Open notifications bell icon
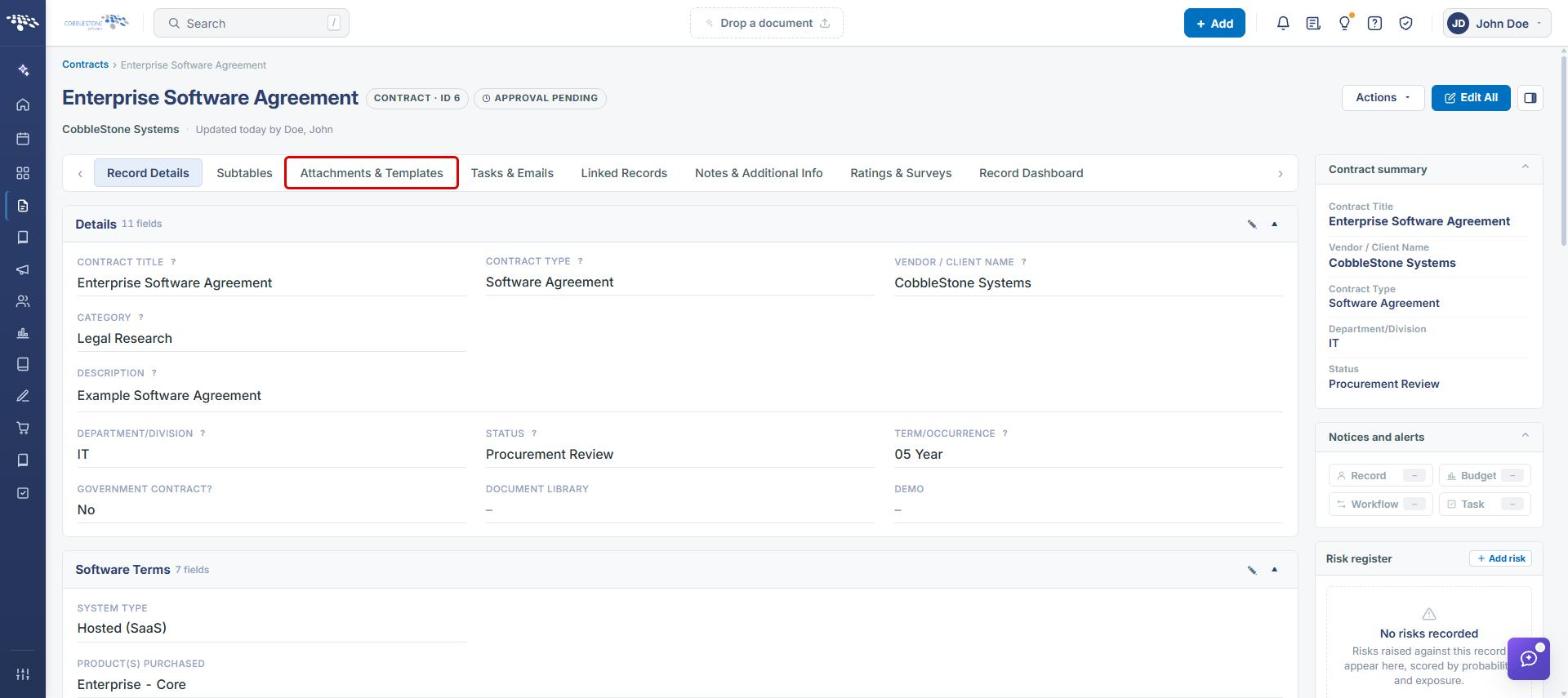 point(1283,23)
